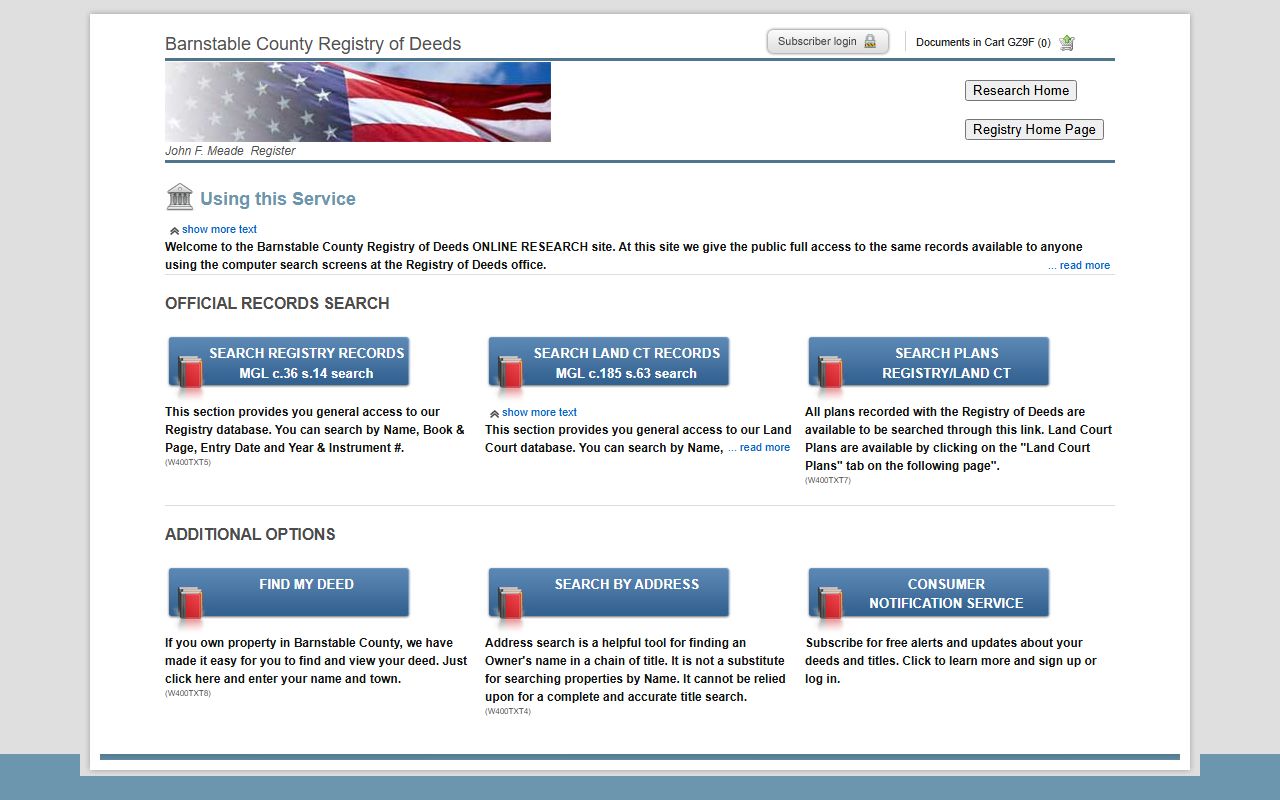Screen dimensions: 1280x800
Task: Open the Registry Home Page
Action: pyautogui.click(x=1033, y=129)
